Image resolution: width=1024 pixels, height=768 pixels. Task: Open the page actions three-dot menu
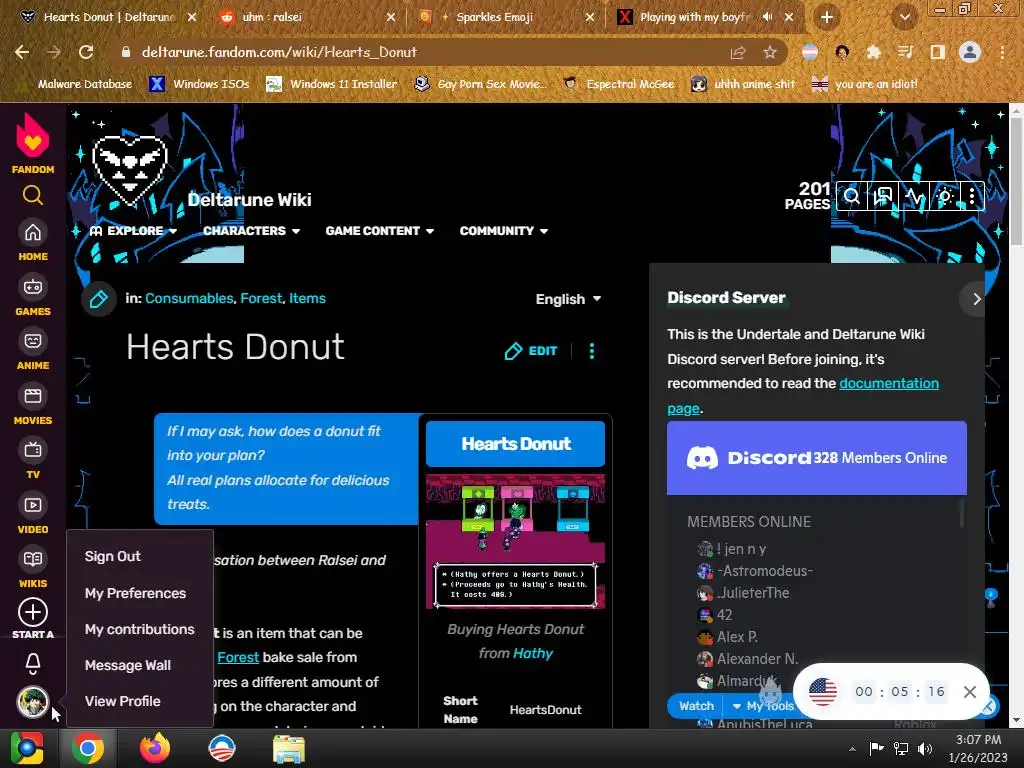(x=592, y=351)
